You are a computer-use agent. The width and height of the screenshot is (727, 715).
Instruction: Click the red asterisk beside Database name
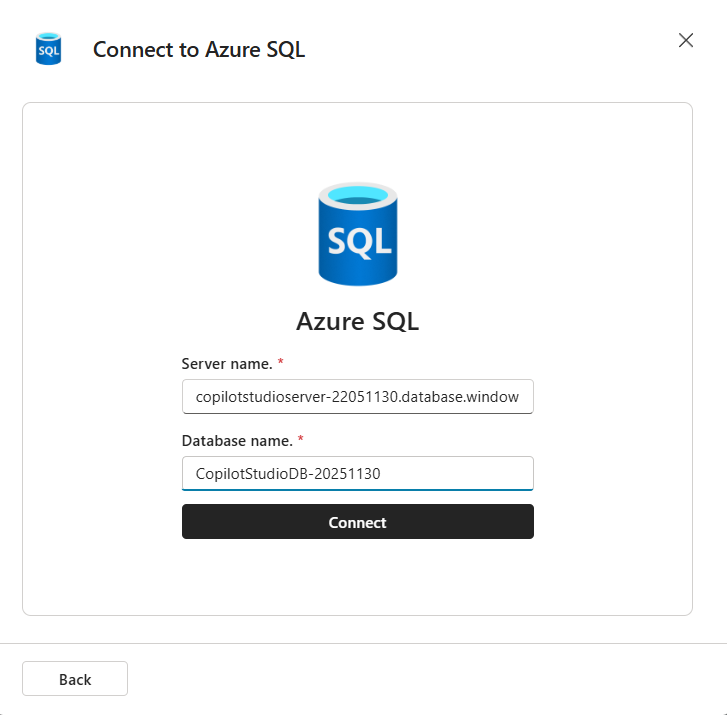point(303,440)
